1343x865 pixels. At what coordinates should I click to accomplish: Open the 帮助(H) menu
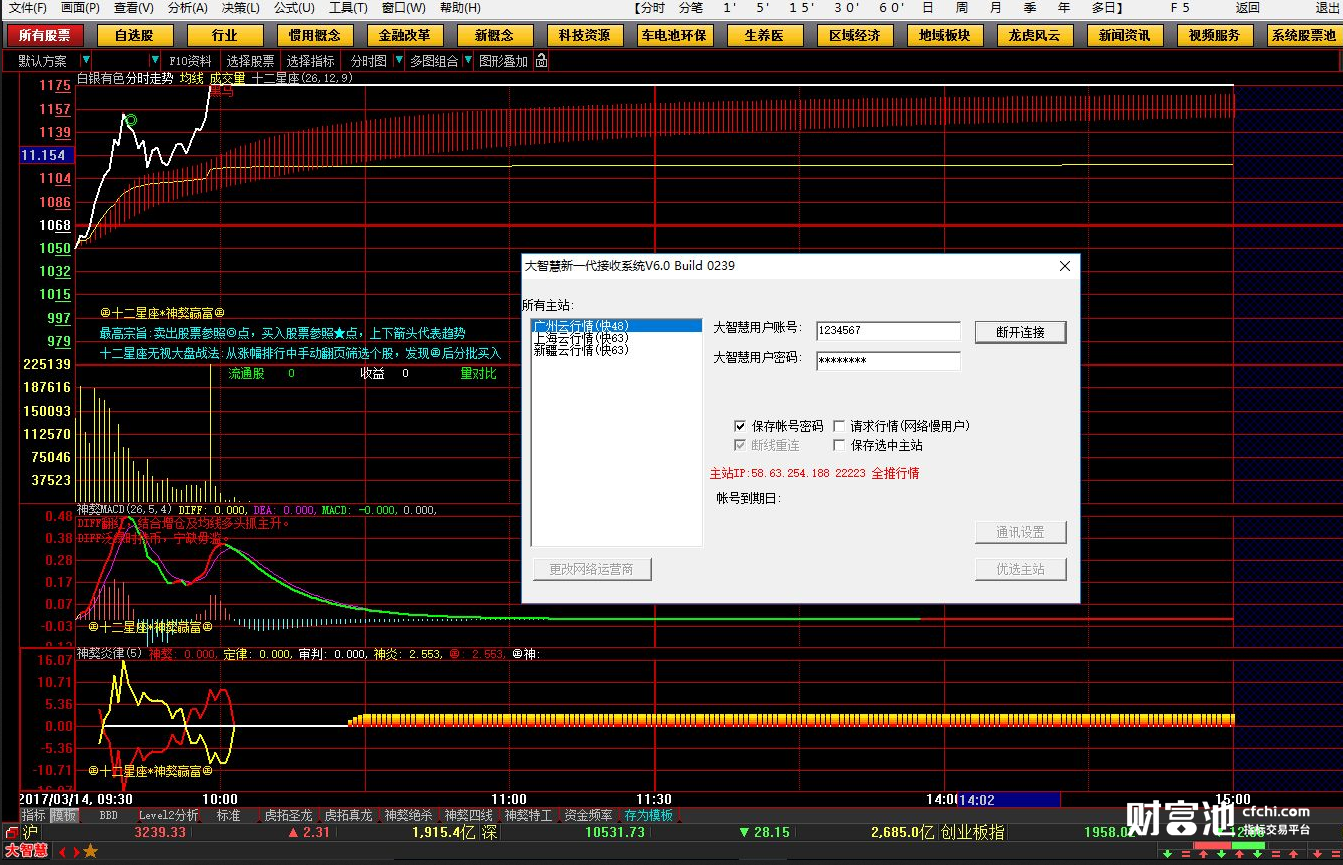[459, 8]
